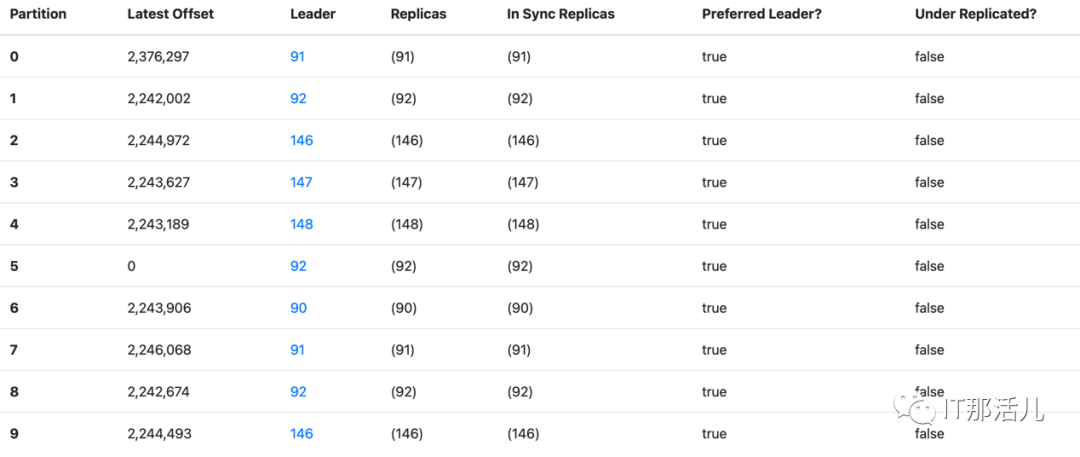Click the Latest Offset column header

tap(170, 14)
